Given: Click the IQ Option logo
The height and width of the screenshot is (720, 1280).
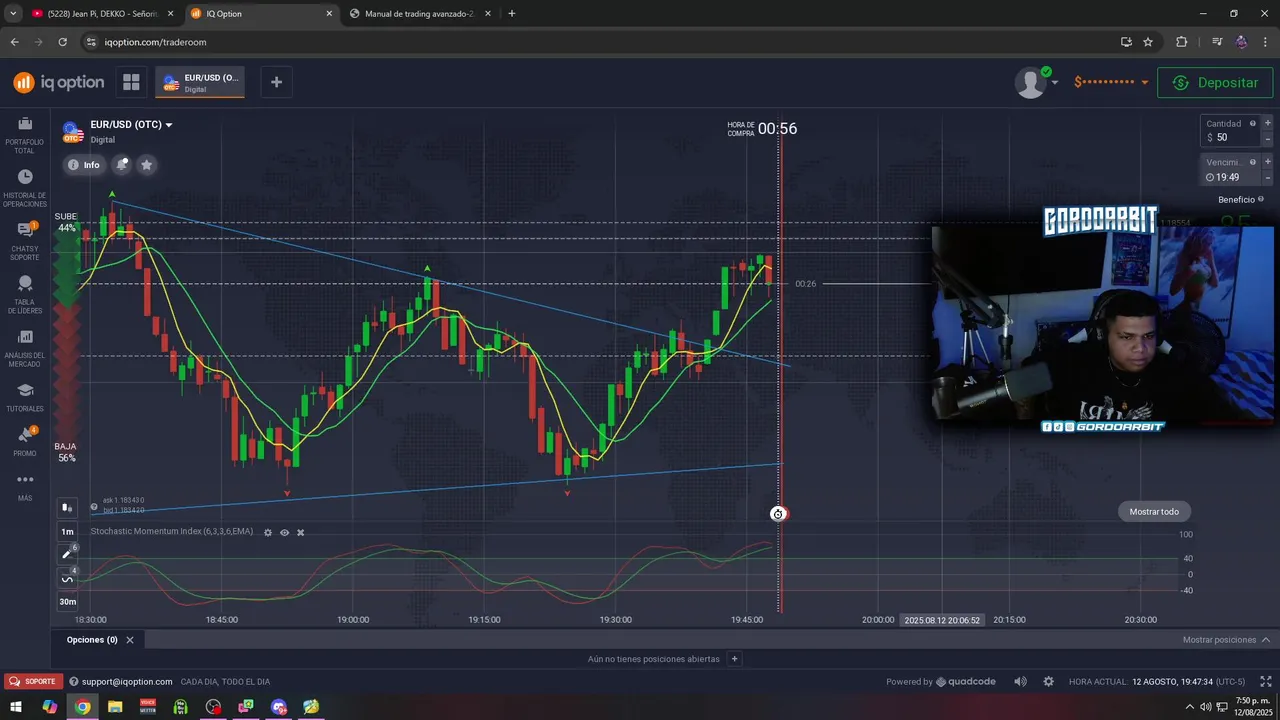Looking at the screenshot, I should click(58, 82).
